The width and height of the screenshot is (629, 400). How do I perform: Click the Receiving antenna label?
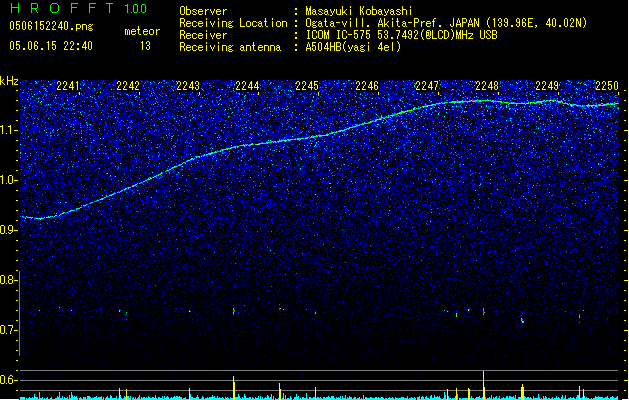pyautogui.click(x=230, y=47)
